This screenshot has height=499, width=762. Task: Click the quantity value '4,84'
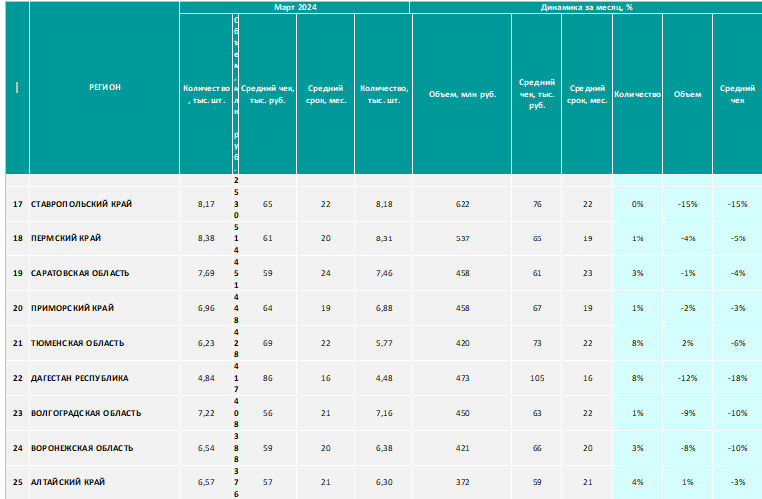pos(206,378)
